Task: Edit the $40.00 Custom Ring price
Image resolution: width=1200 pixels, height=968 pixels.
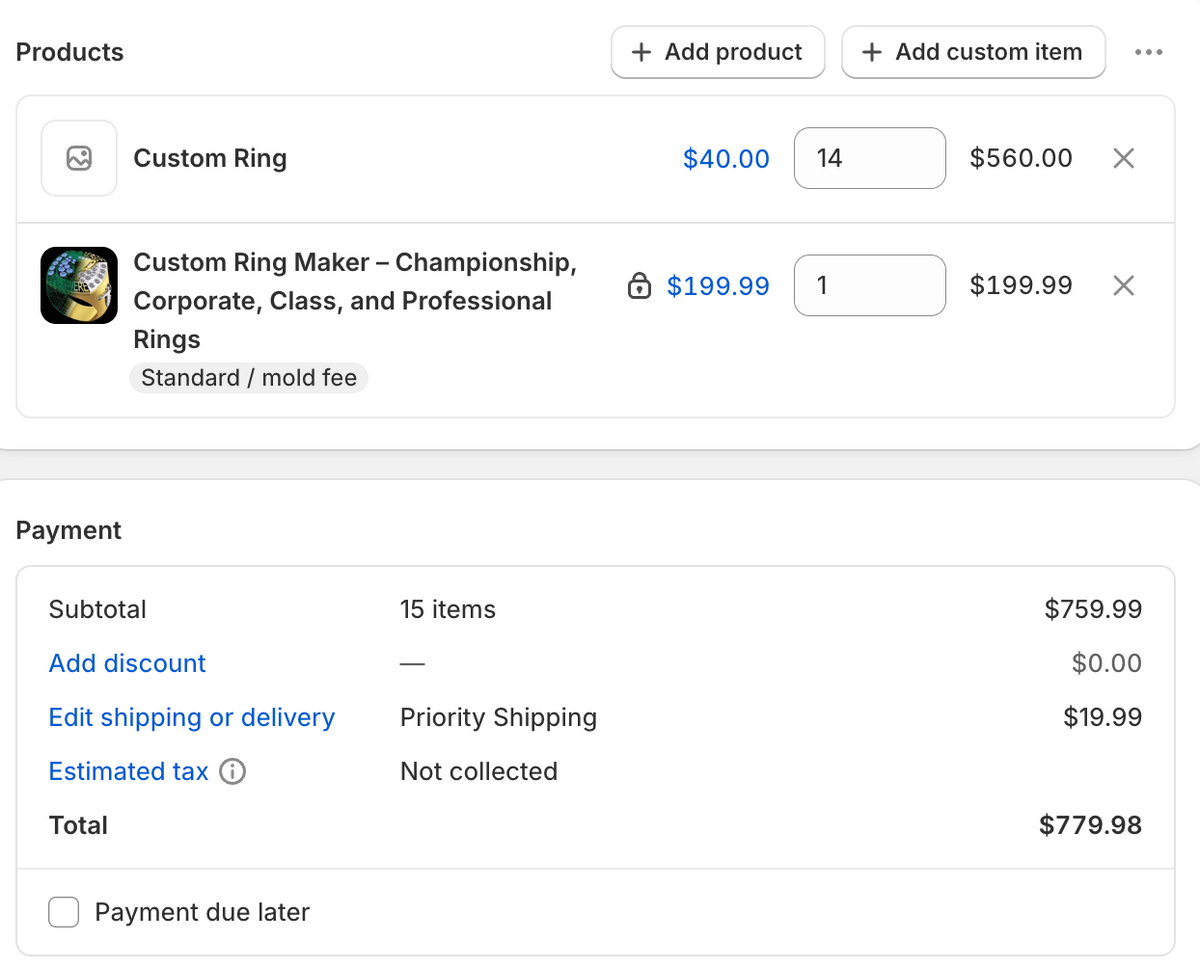Action: coord(726,158)
